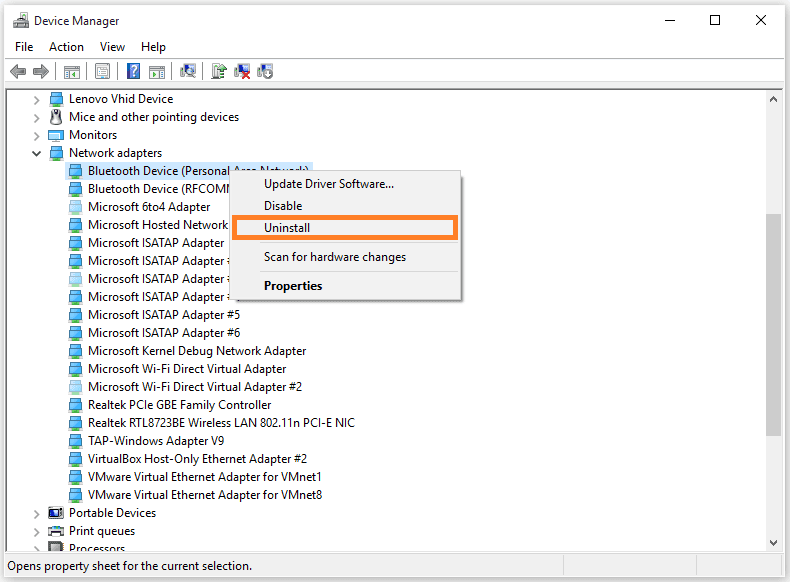790x582 pixels.
Task: Click the Monitors category icon
Action: coord(56,136)
